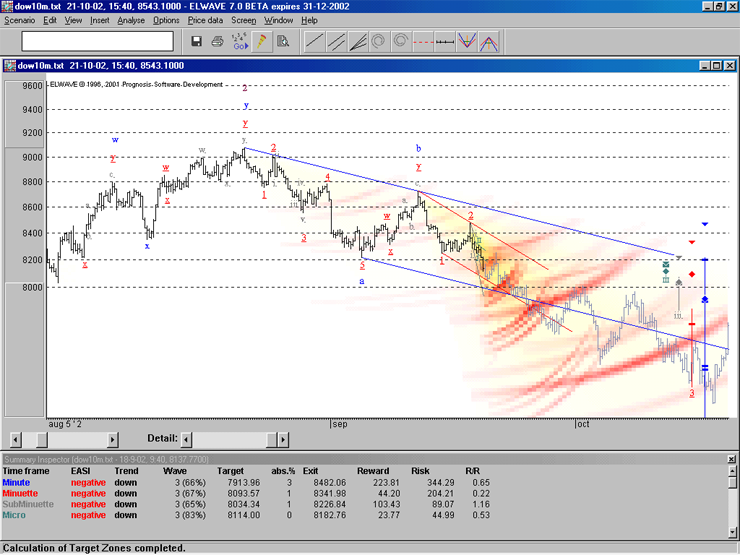Select the single trend line tool
Image resolution: width=740 pixels, height=555 pixels.
314,41
